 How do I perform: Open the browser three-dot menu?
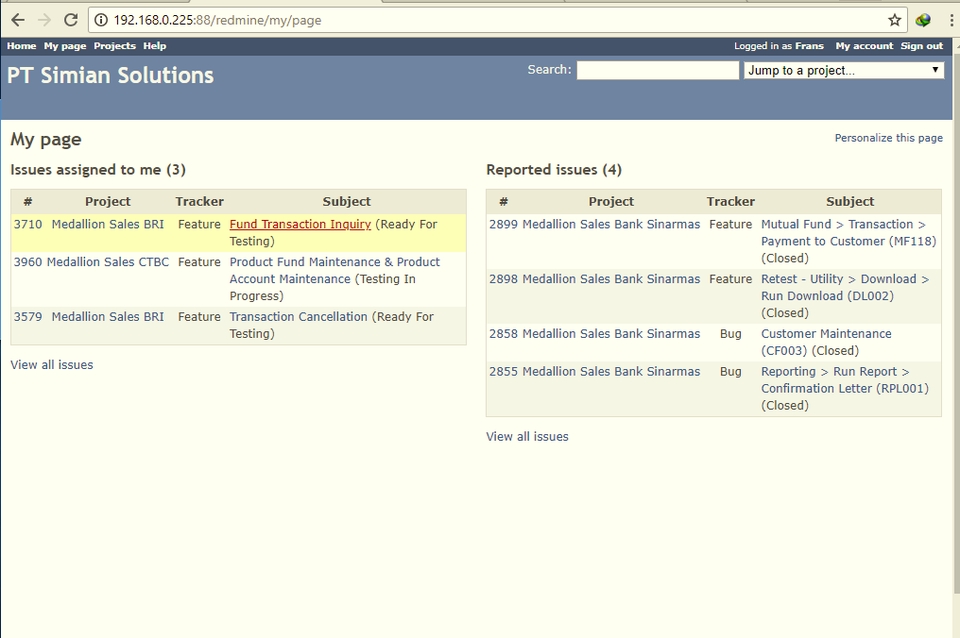coord(951,20)
